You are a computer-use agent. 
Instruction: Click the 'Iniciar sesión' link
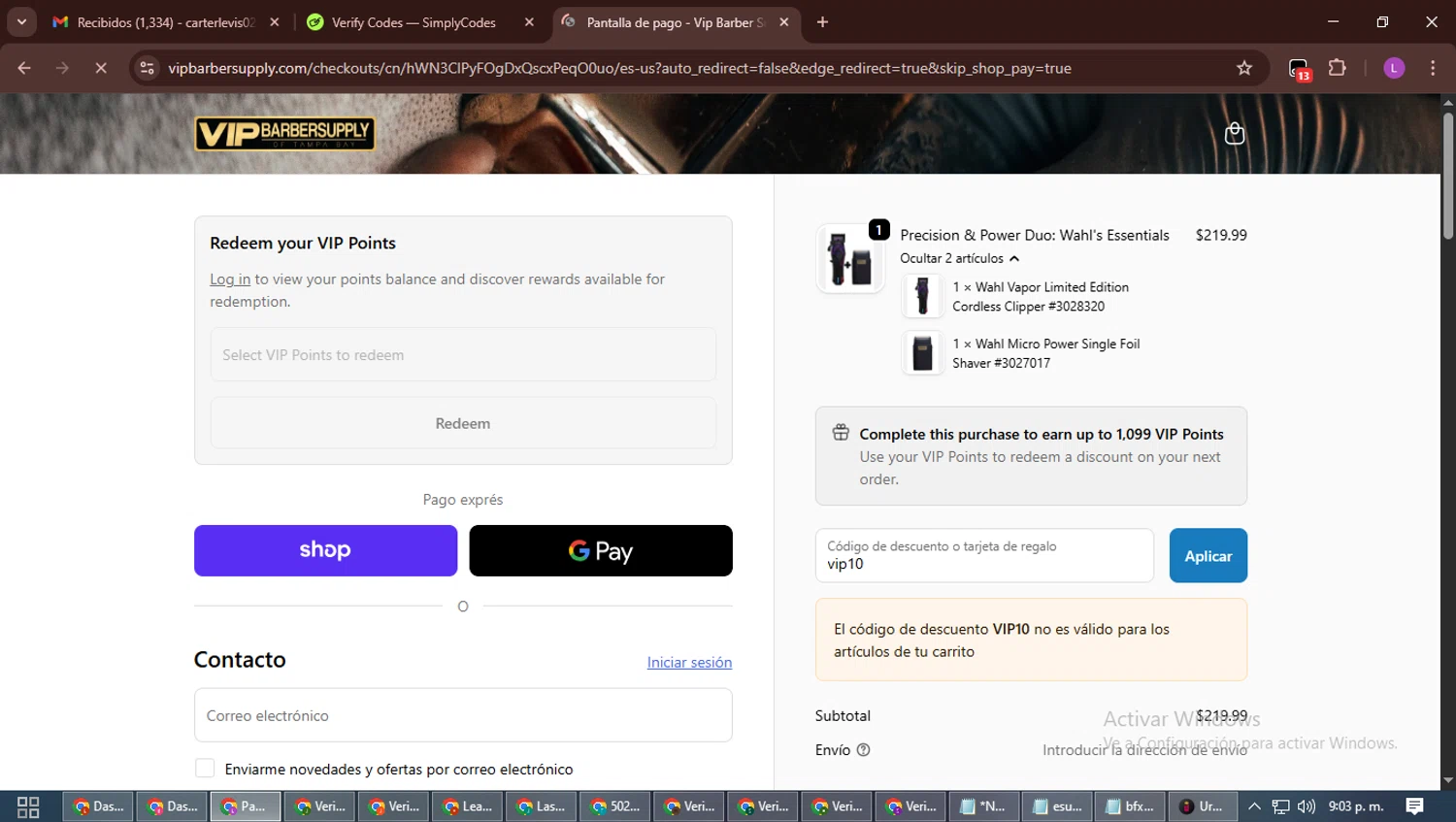pyautogui.click(x=689, y=662)
